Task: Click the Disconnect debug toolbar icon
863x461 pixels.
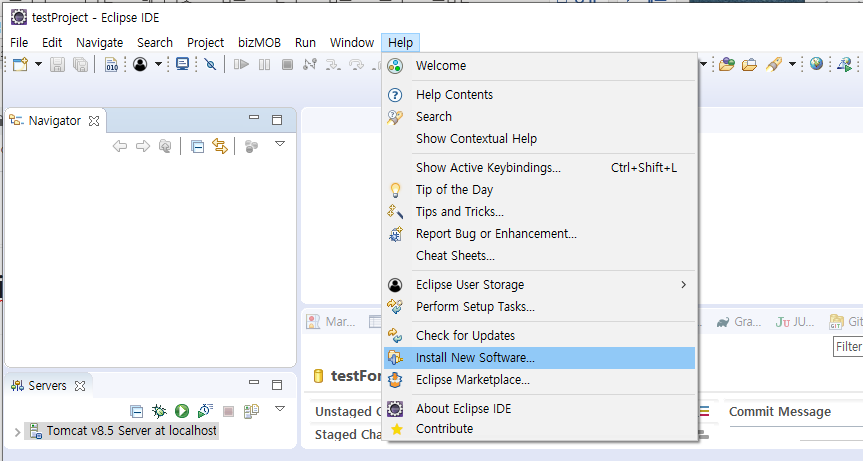Action: (310, 64)
